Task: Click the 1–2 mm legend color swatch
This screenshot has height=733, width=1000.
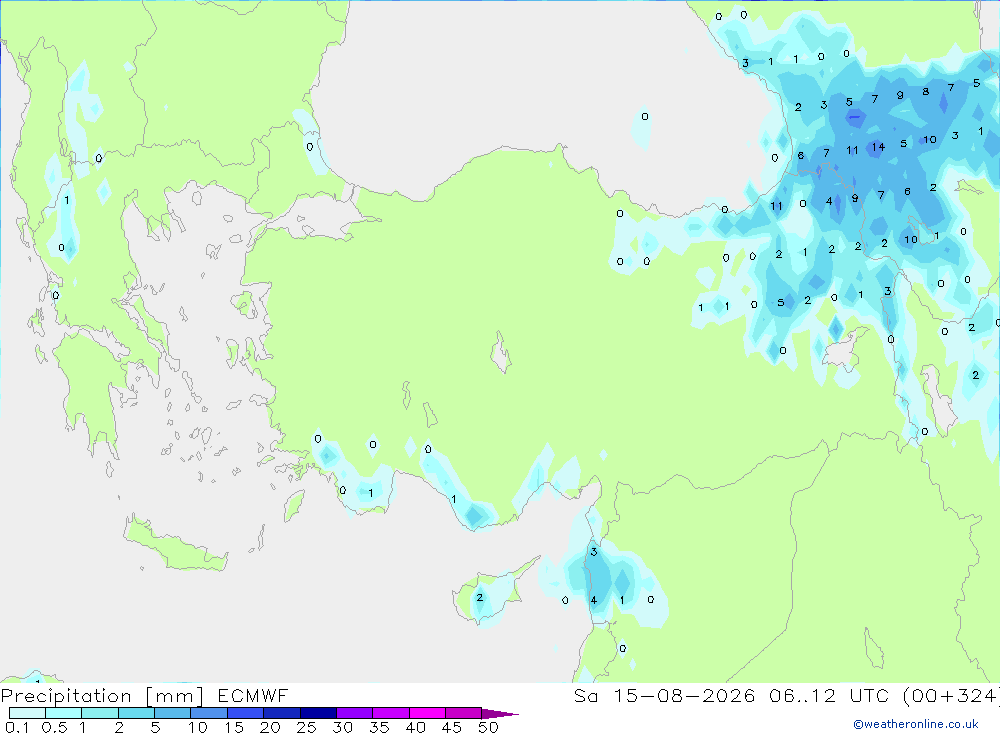Action: tap(100, 713)
